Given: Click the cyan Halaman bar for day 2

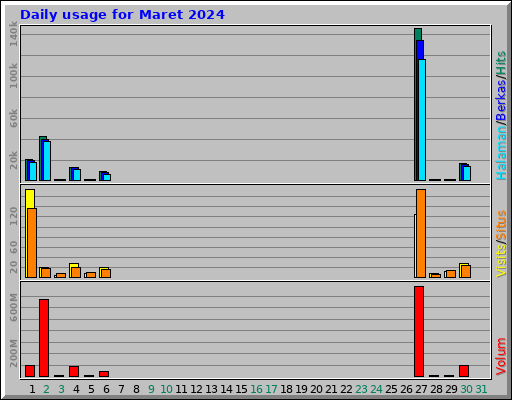Looking at the screenshot, I should click(x=47, y=161).
